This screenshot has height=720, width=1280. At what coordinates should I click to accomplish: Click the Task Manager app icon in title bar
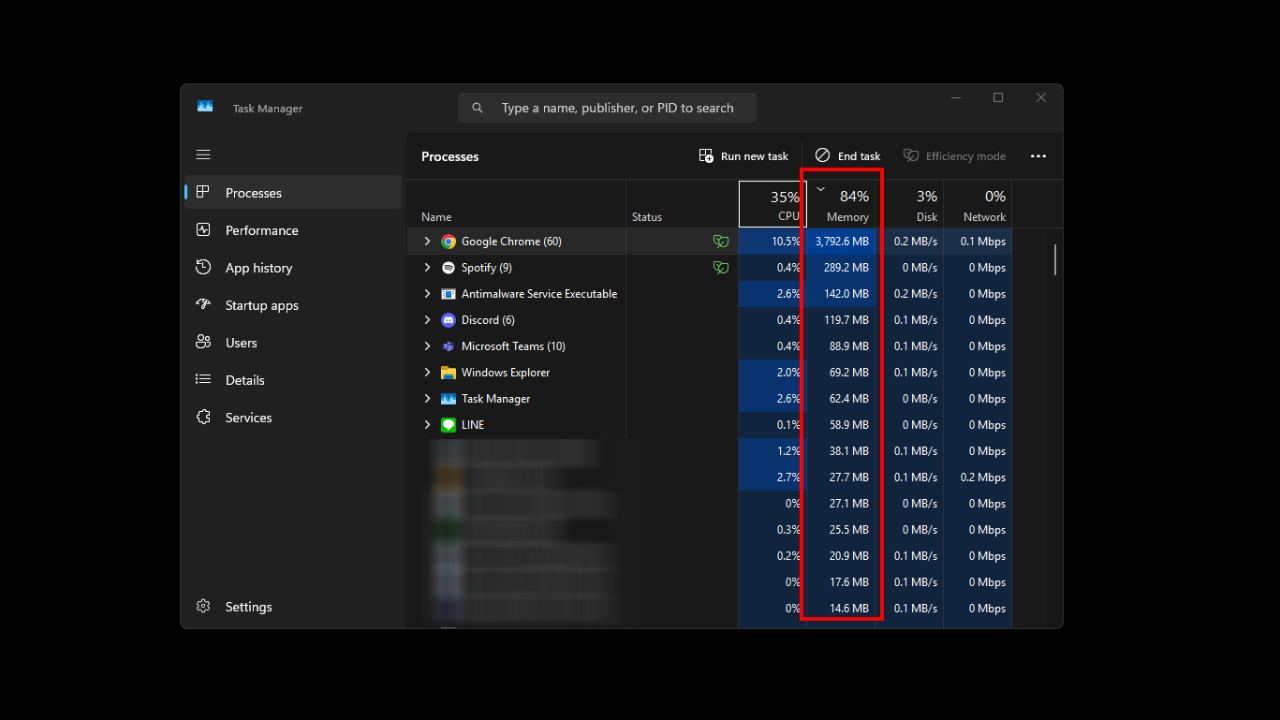[x=205, y=106]
